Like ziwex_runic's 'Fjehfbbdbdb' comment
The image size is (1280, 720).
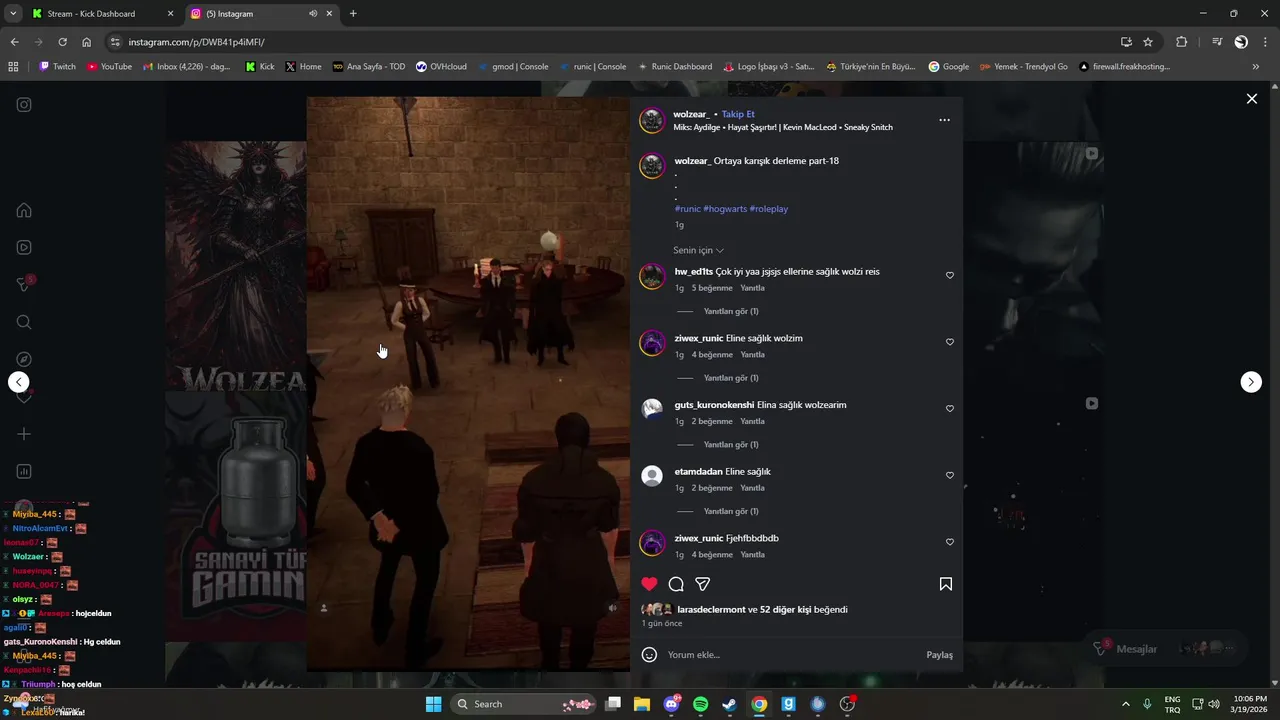[950, 542]
